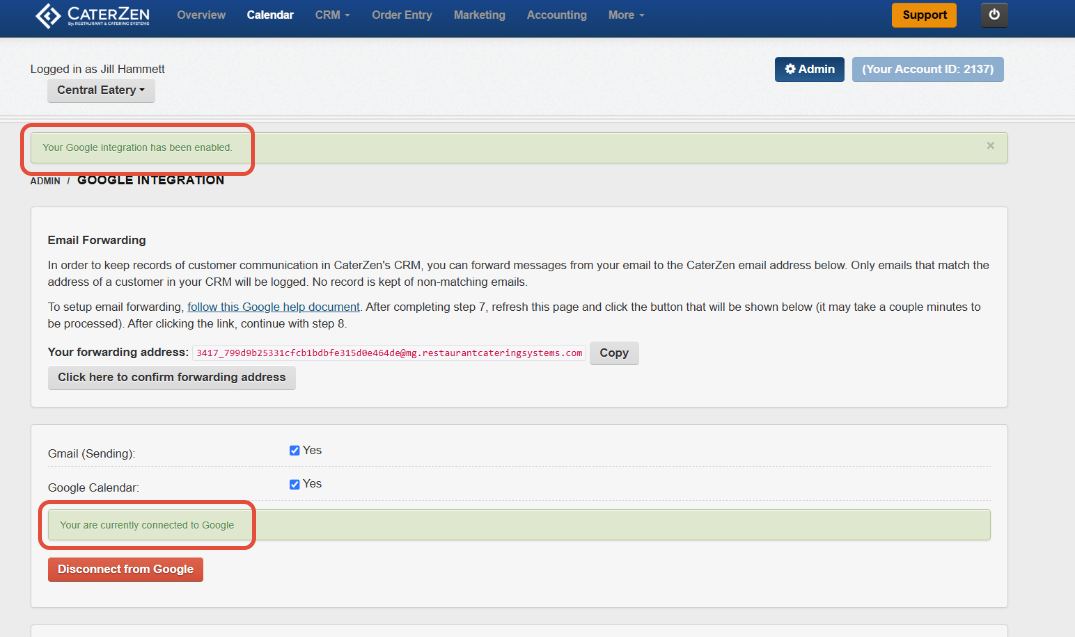The width and height of the screenshot is (1075, 637).
Task: Open the Accounting section
Action: point(557,15)
